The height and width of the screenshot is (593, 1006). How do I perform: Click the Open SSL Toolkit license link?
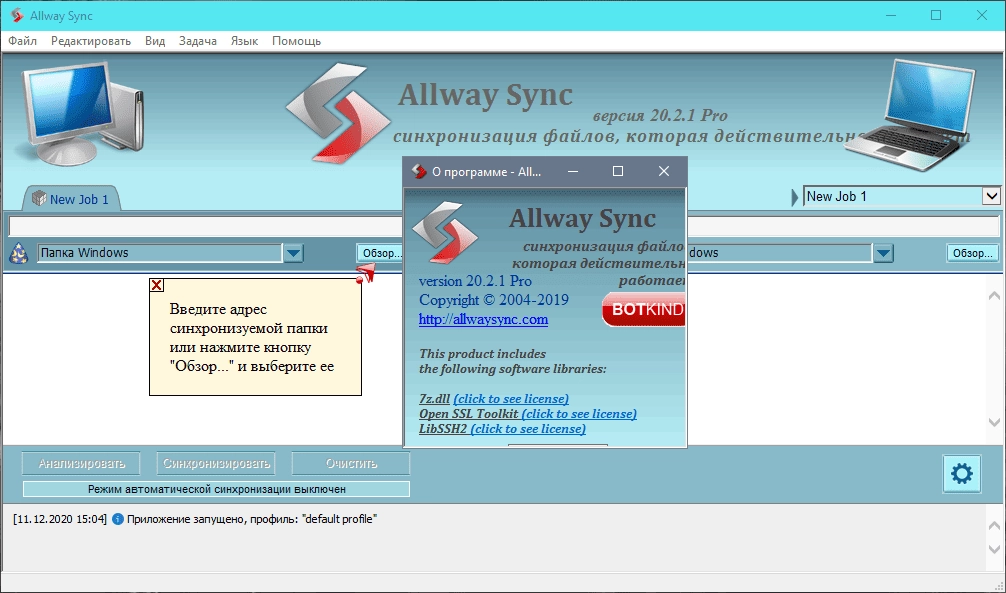579,413
